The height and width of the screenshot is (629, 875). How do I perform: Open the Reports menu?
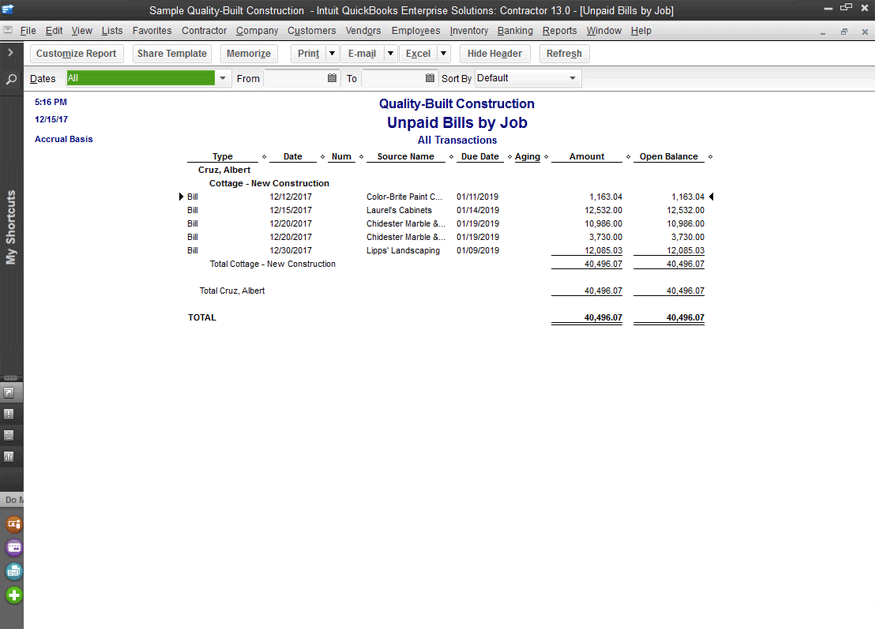coord(559,31)
